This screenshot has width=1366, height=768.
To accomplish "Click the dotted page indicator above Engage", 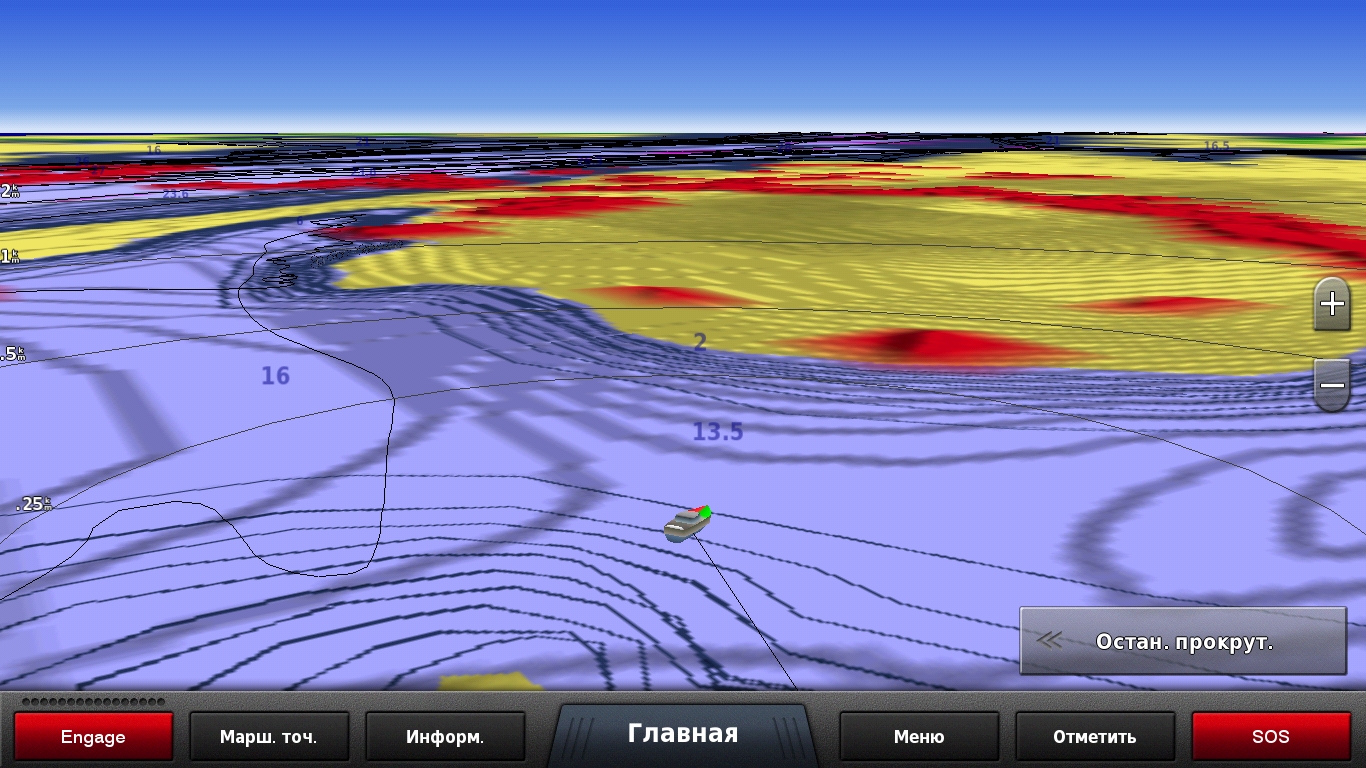I will tap(93, 702).
